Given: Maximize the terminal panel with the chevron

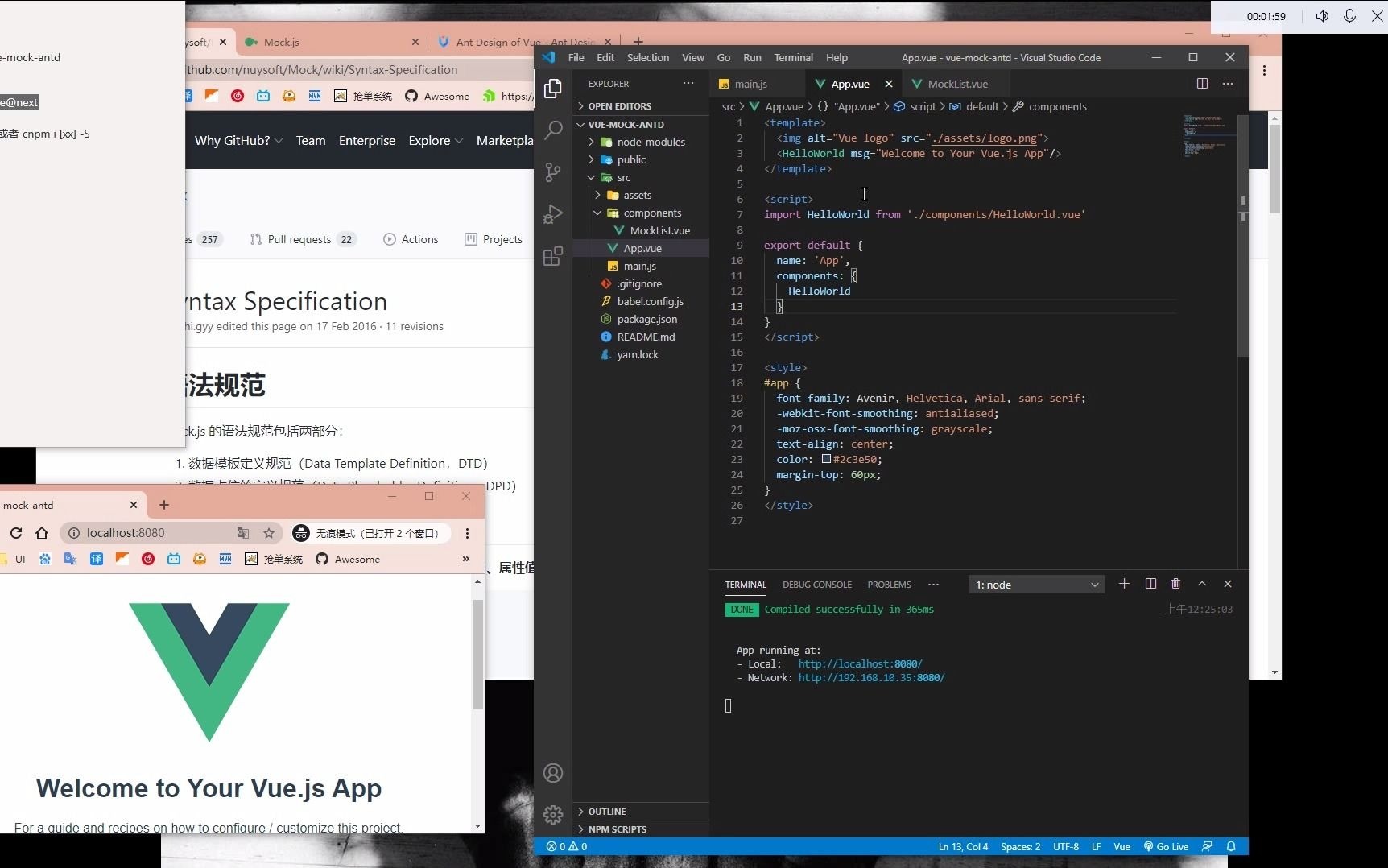Looking at the screenshot, I should (1201, 584).
